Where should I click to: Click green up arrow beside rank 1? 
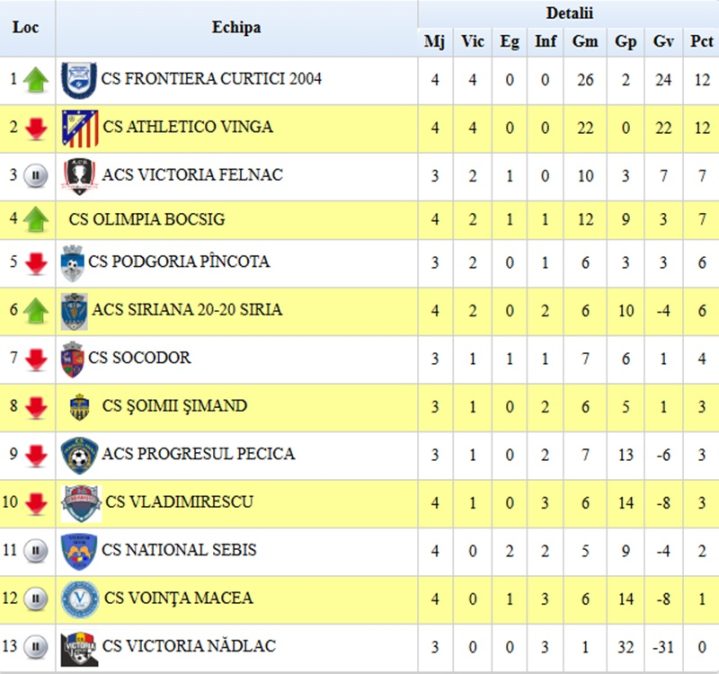click(36, 80)
